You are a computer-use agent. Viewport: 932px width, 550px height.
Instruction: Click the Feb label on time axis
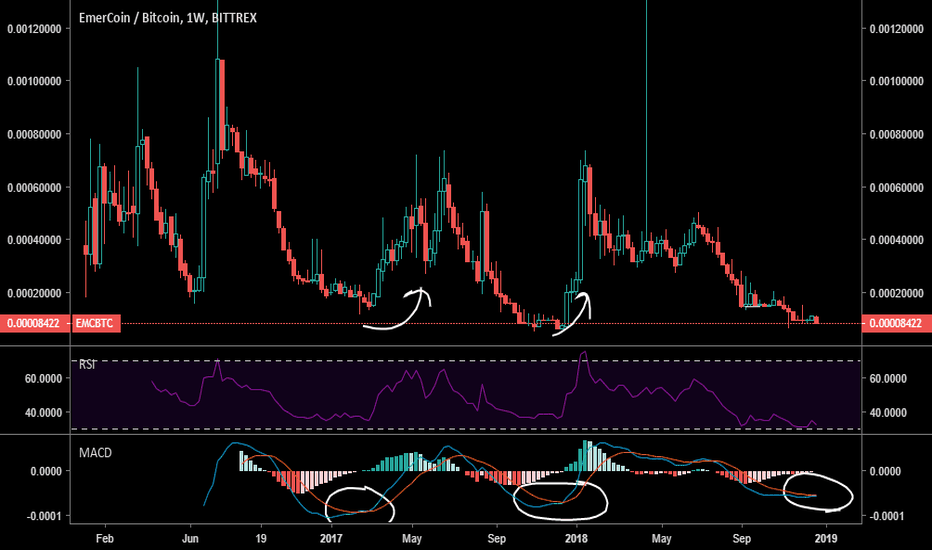105,539
